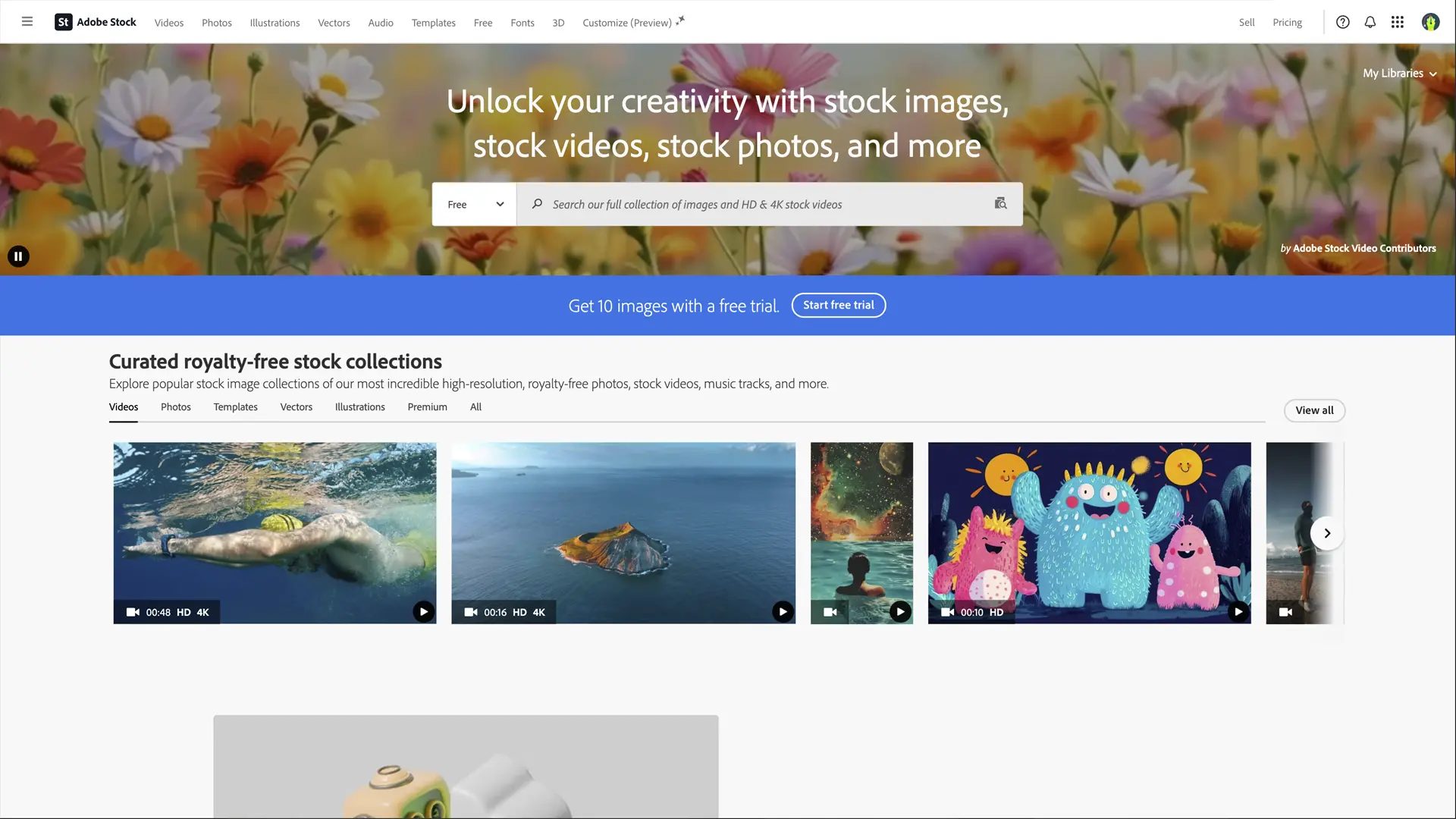This screenshot has height=819, width=1456.
Task: Go to the 3D nav item
Action: [x=558, y=23]
